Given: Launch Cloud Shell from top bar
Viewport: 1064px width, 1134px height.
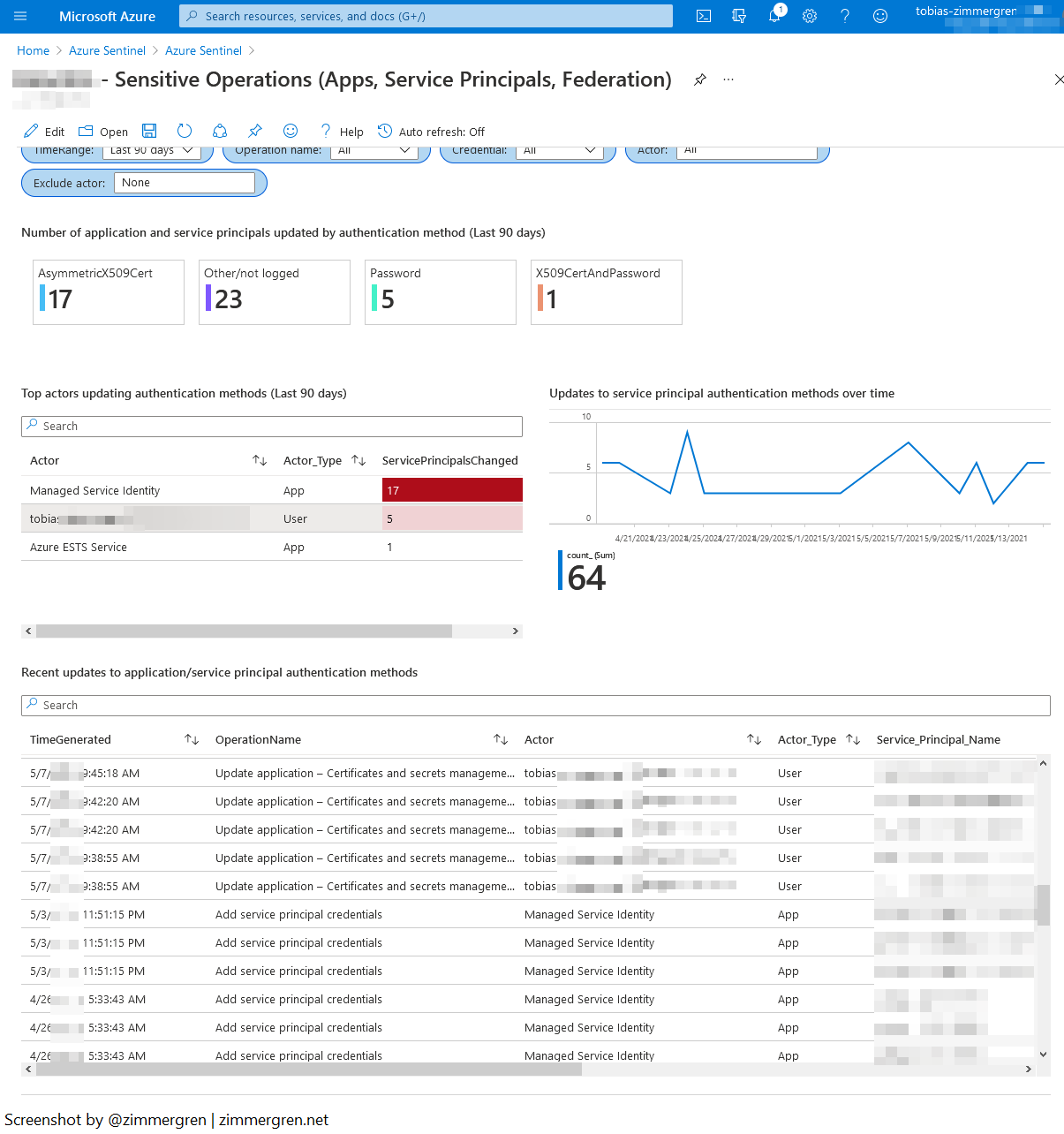Looking at the screenshot, I should pos(704,16).
